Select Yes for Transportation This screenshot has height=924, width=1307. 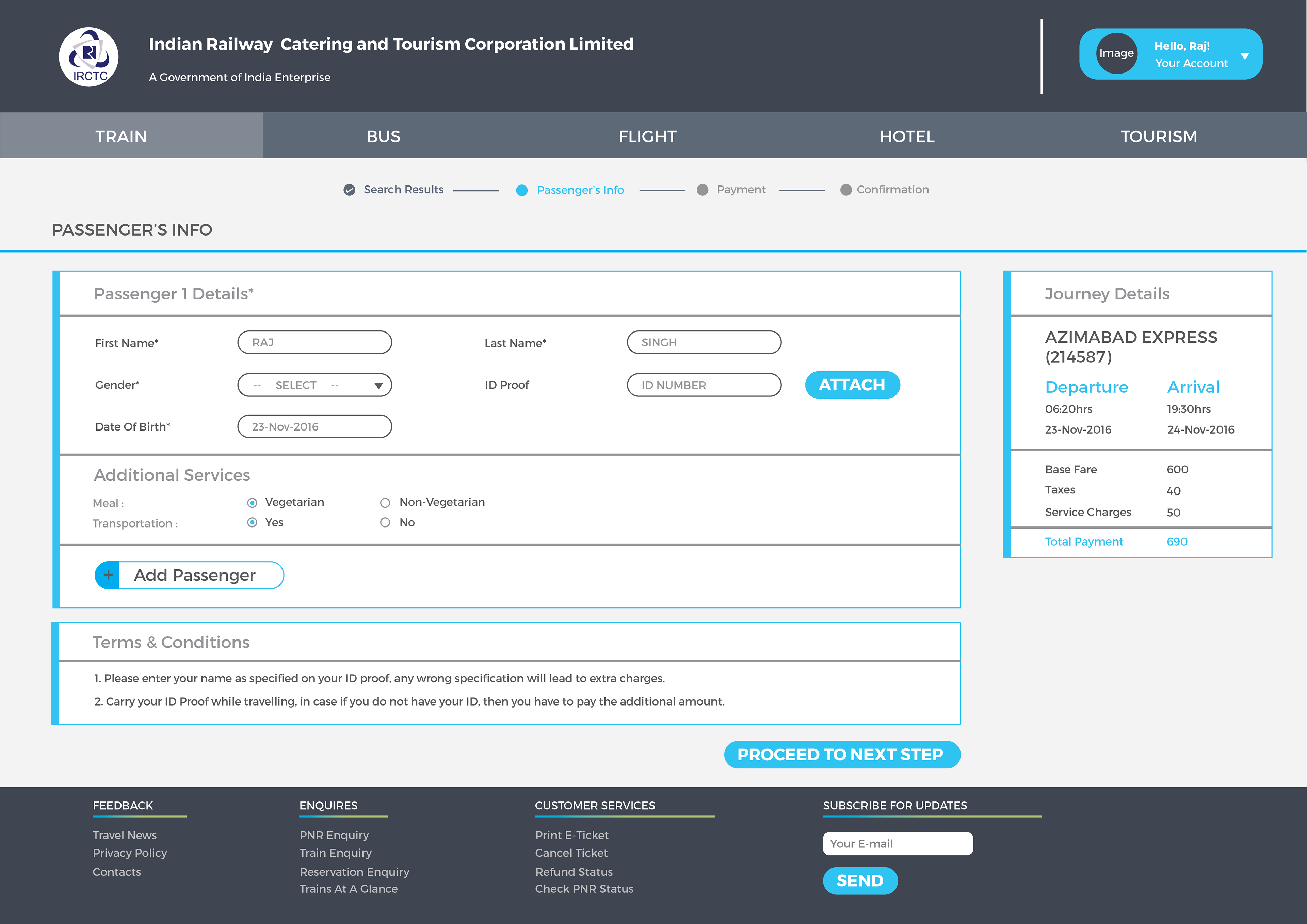[252, 523]
